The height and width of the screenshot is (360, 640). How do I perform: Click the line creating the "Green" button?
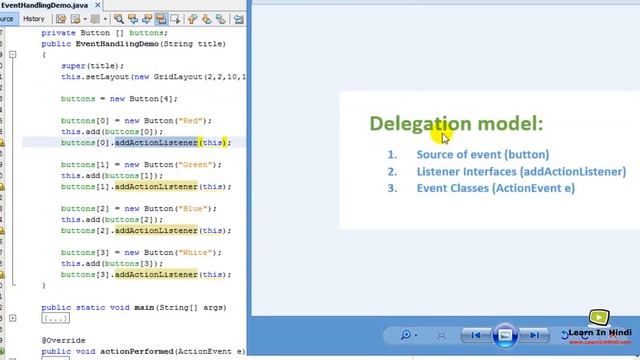pyautogui.click(x=141, y=164)
